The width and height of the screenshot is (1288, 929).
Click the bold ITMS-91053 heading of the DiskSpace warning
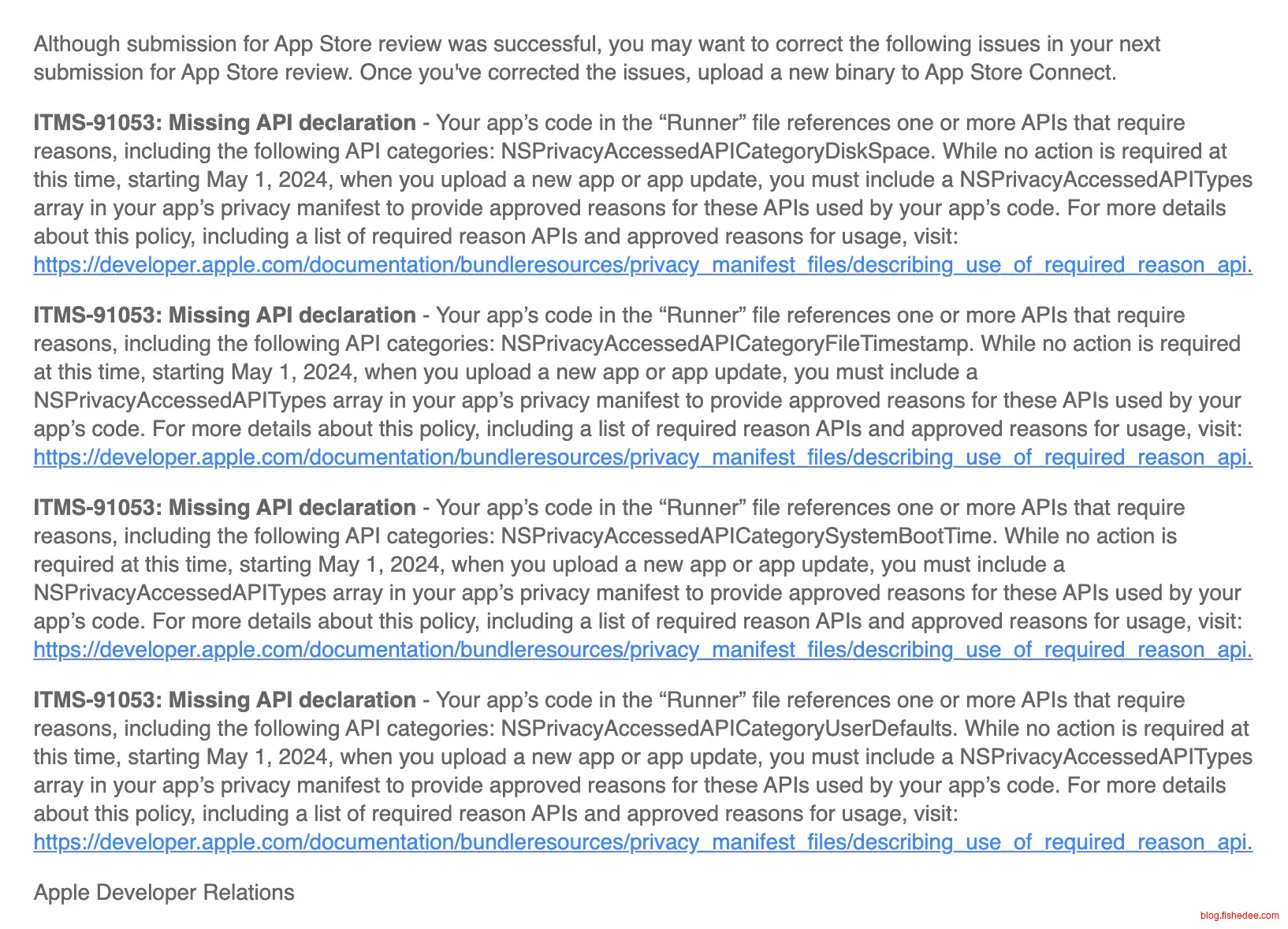[x=224, y=123]
